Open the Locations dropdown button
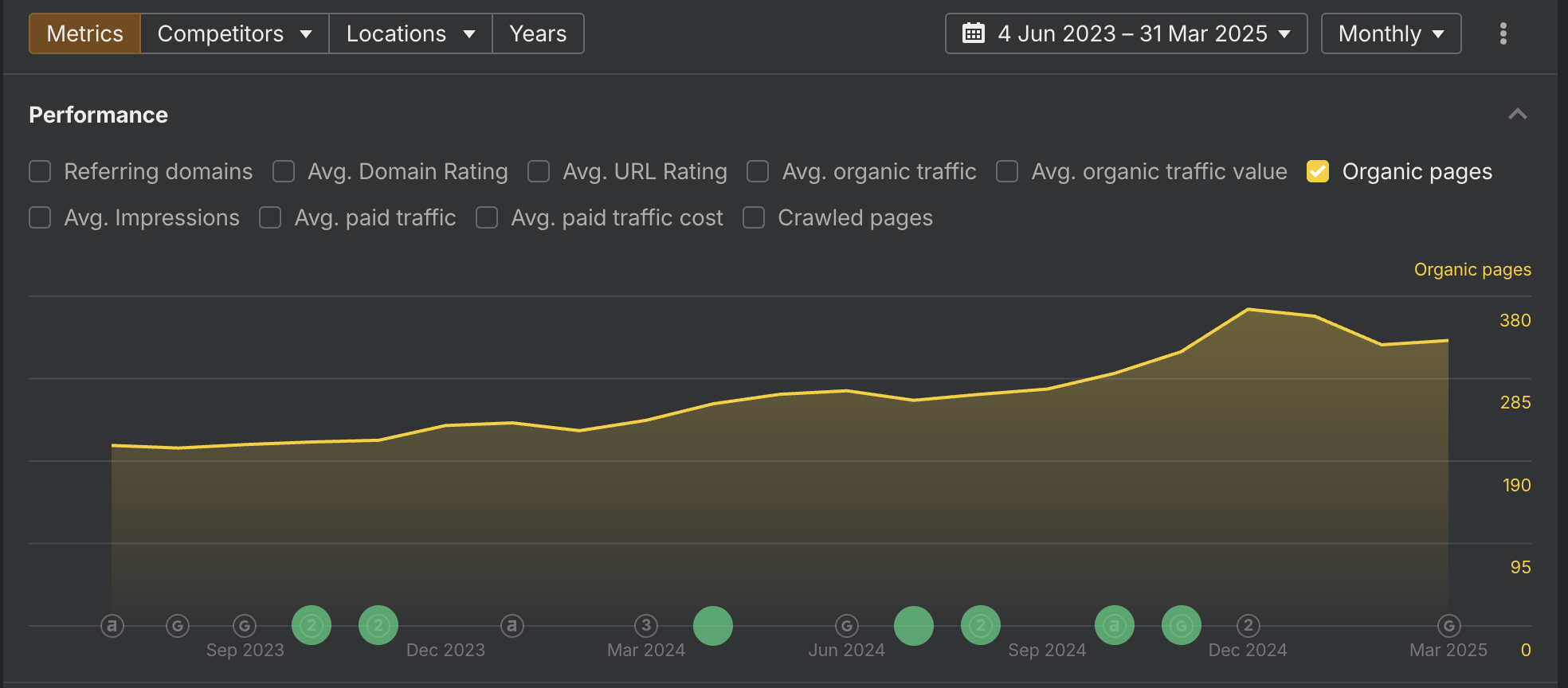The image size is (1568, 688). tap(410, 33)
